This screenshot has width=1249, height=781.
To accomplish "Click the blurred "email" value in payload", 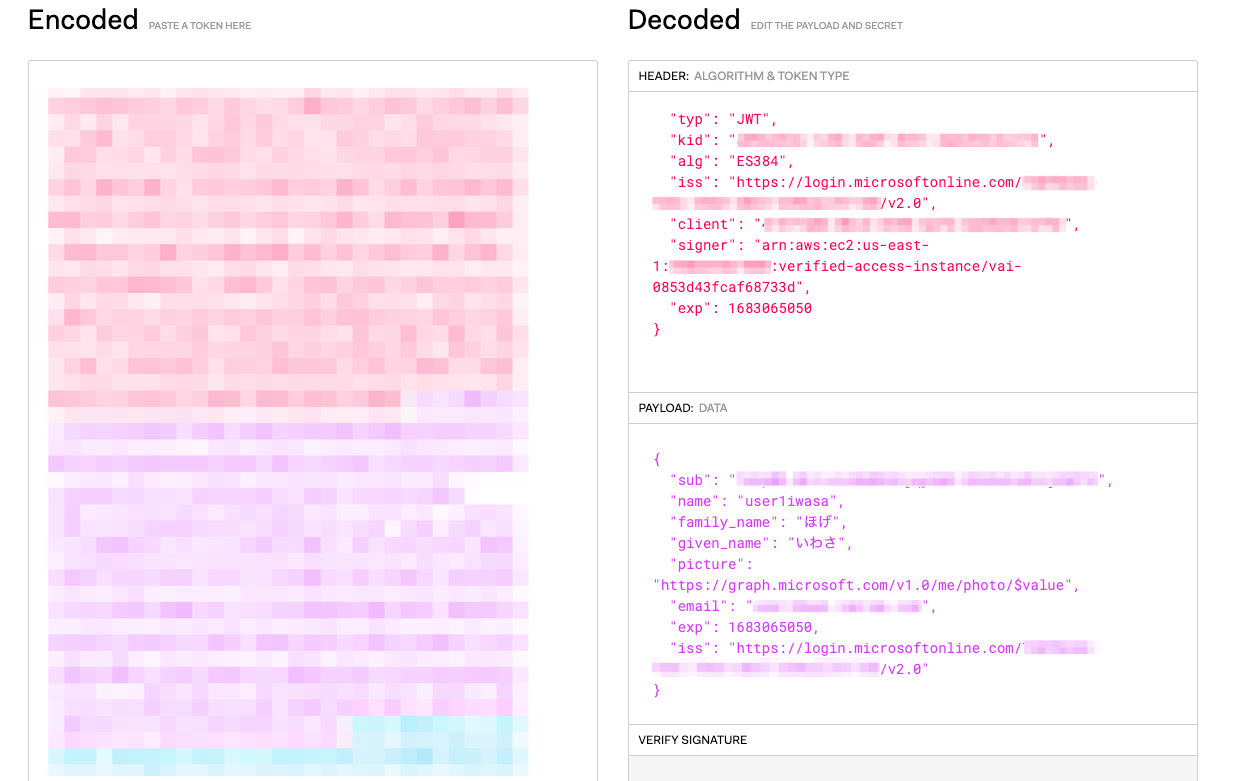I will 836,606.
